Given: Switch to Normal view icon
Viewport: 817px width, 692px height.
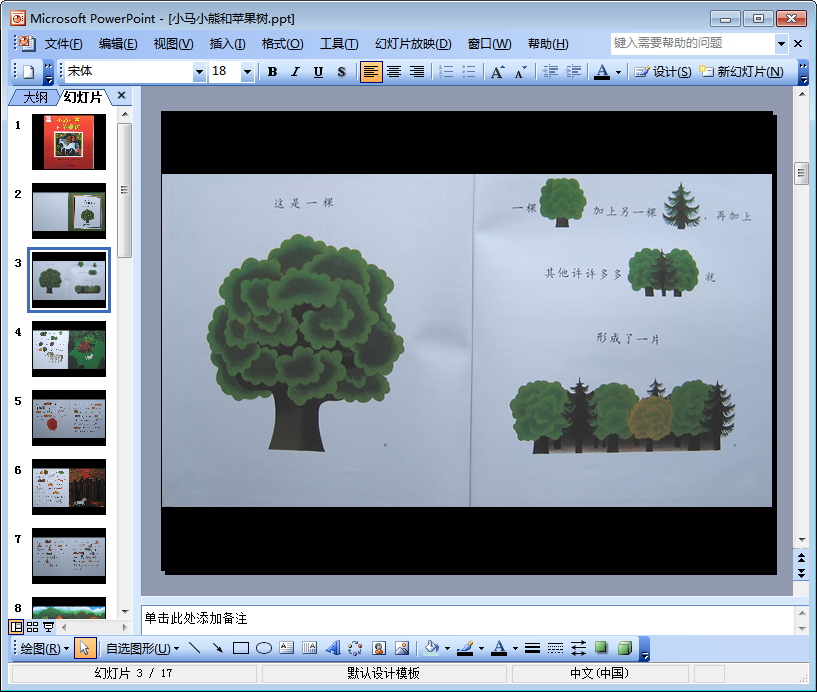Looking at the screenshot, I should [17, 627].
